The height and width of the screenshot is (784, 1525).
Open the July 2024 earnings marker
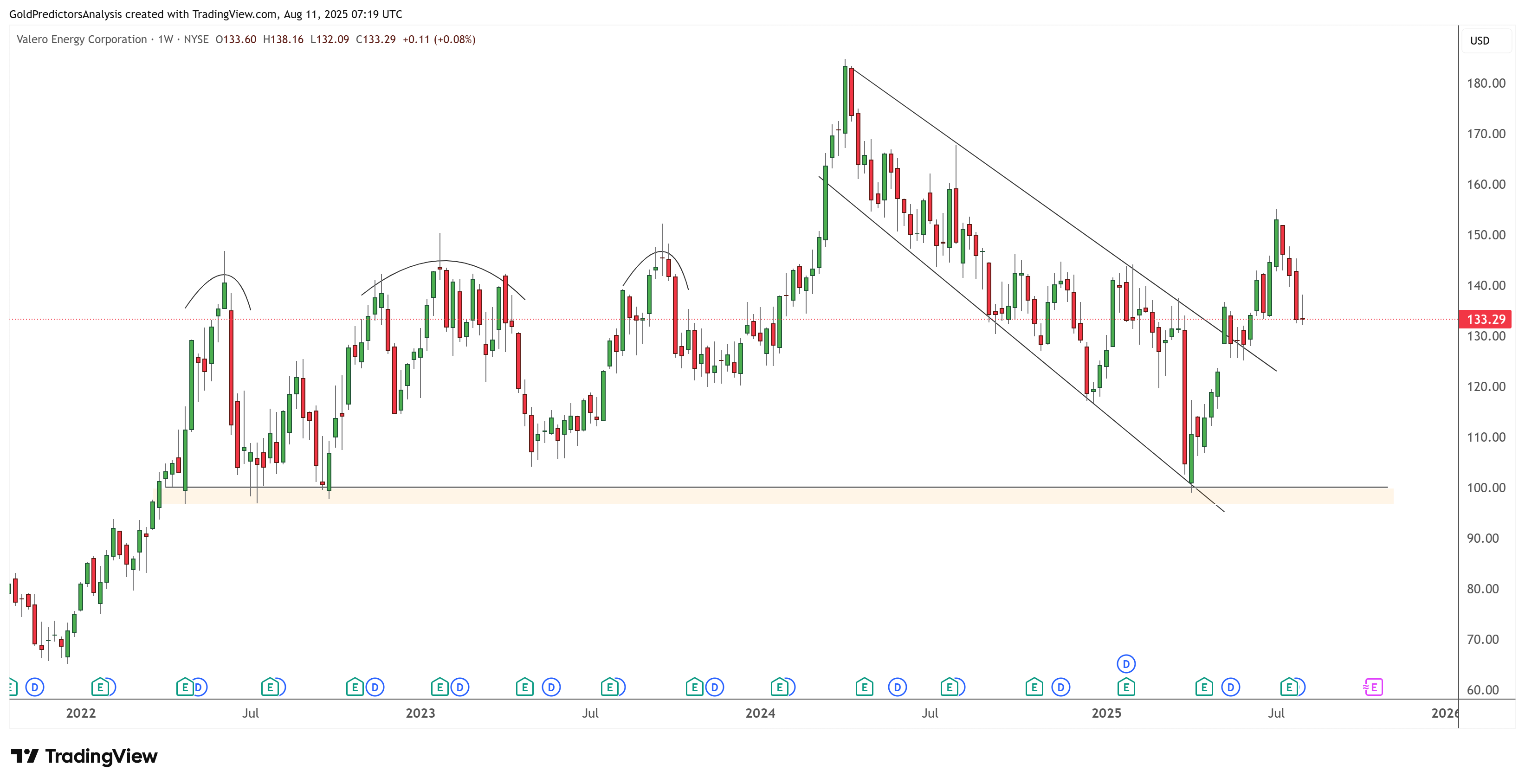(x=949, y=687)
